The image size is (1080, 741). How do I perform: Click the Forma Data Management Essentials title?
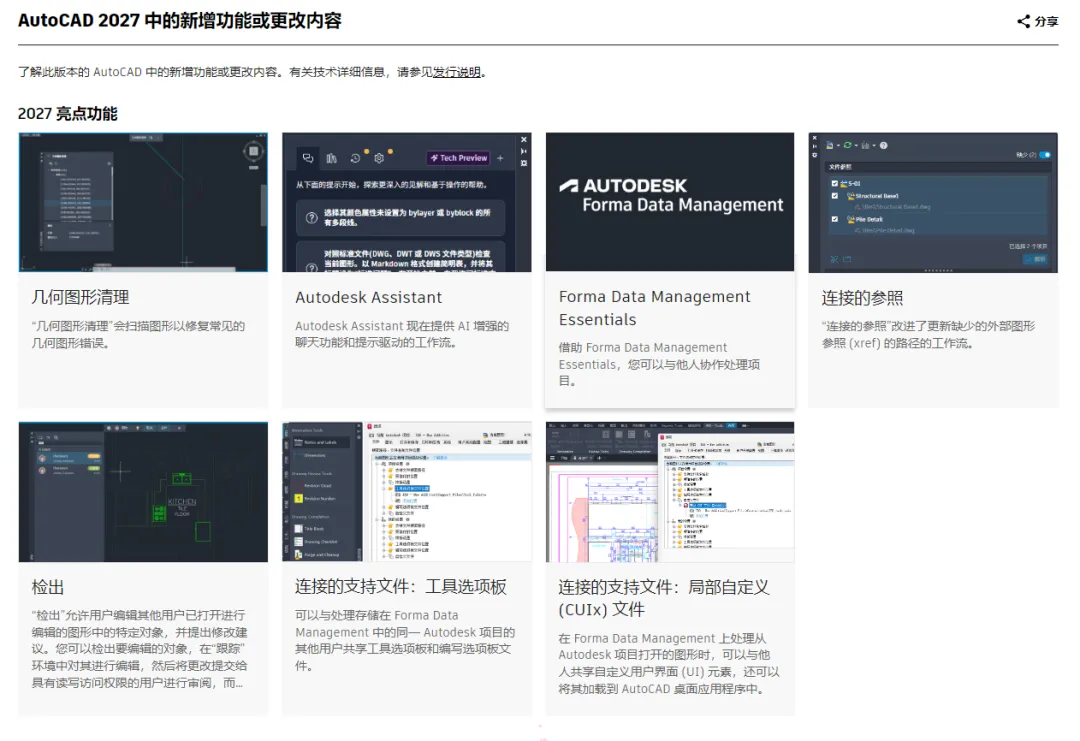tap(654, 308)
